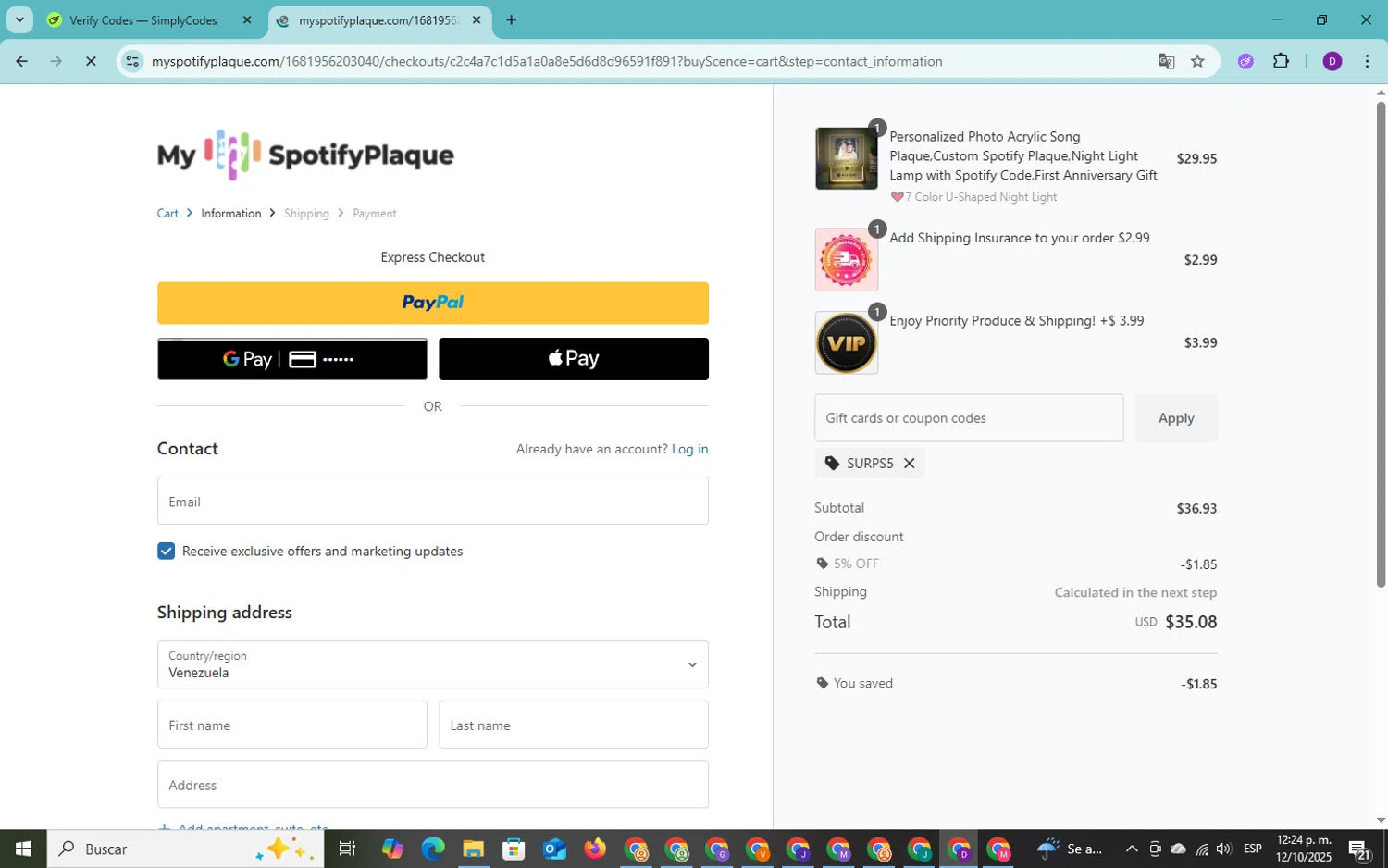Viewport: 1388px width, 868px height.
Task: Open the Country/region Venezuela dropdown
Action: [x=433, y=664]
